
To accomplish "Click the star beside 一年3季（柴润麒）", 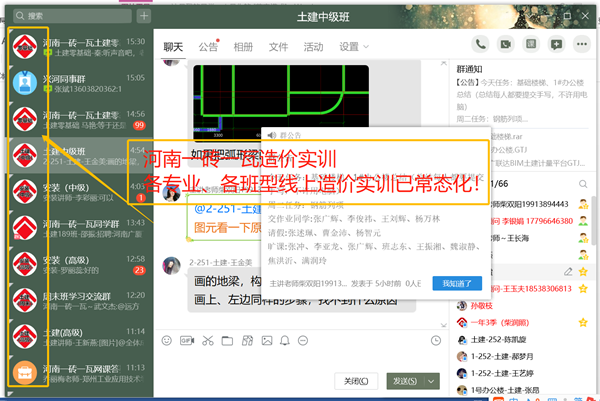I will [x=583, y=323].
